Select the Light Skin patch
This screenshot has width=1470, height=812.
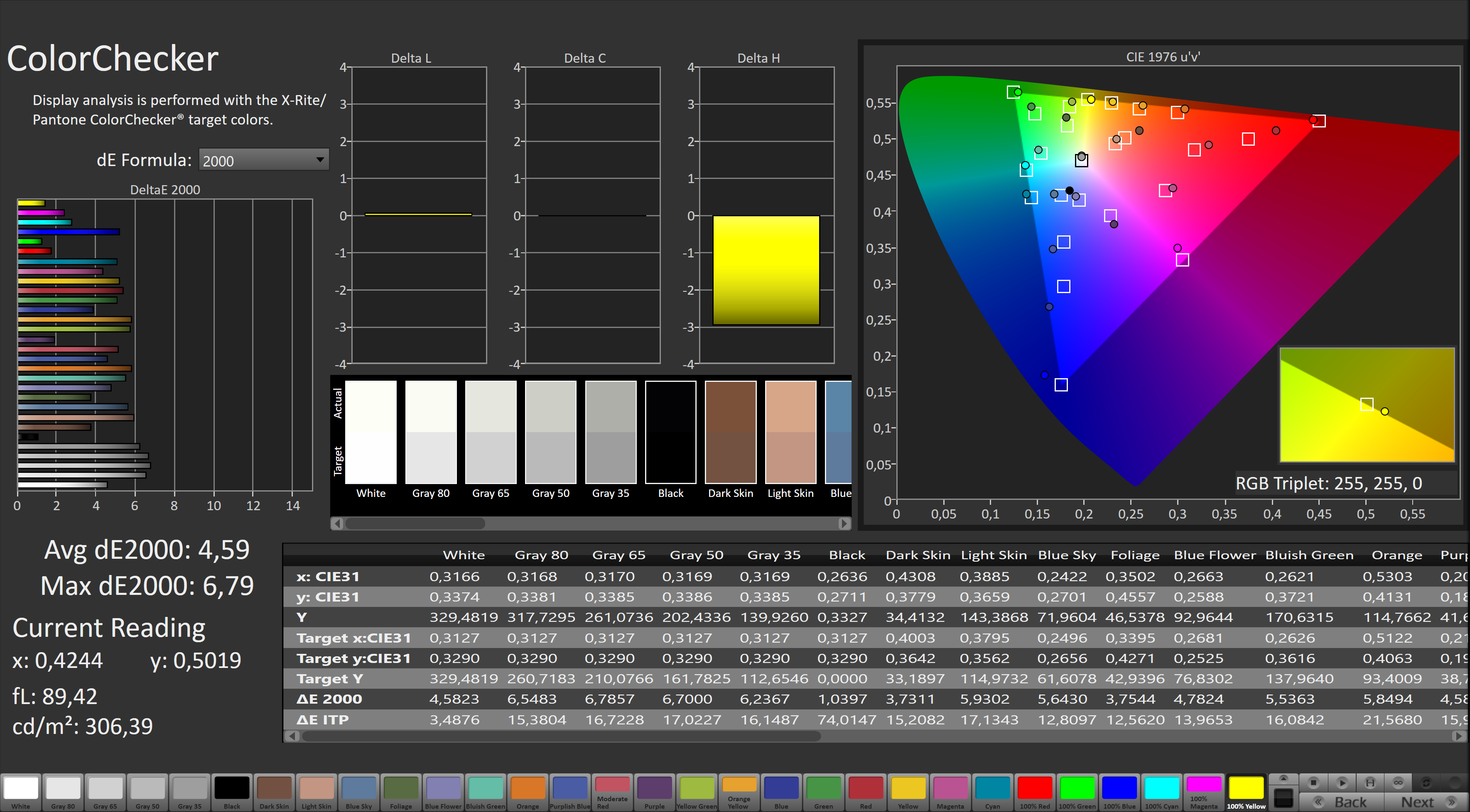[317, 792]
